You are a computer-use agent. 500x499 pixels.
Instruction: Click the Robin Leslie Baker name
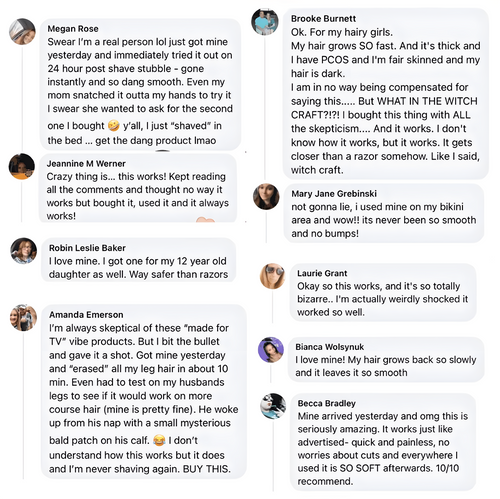click(x=87, y=248)
